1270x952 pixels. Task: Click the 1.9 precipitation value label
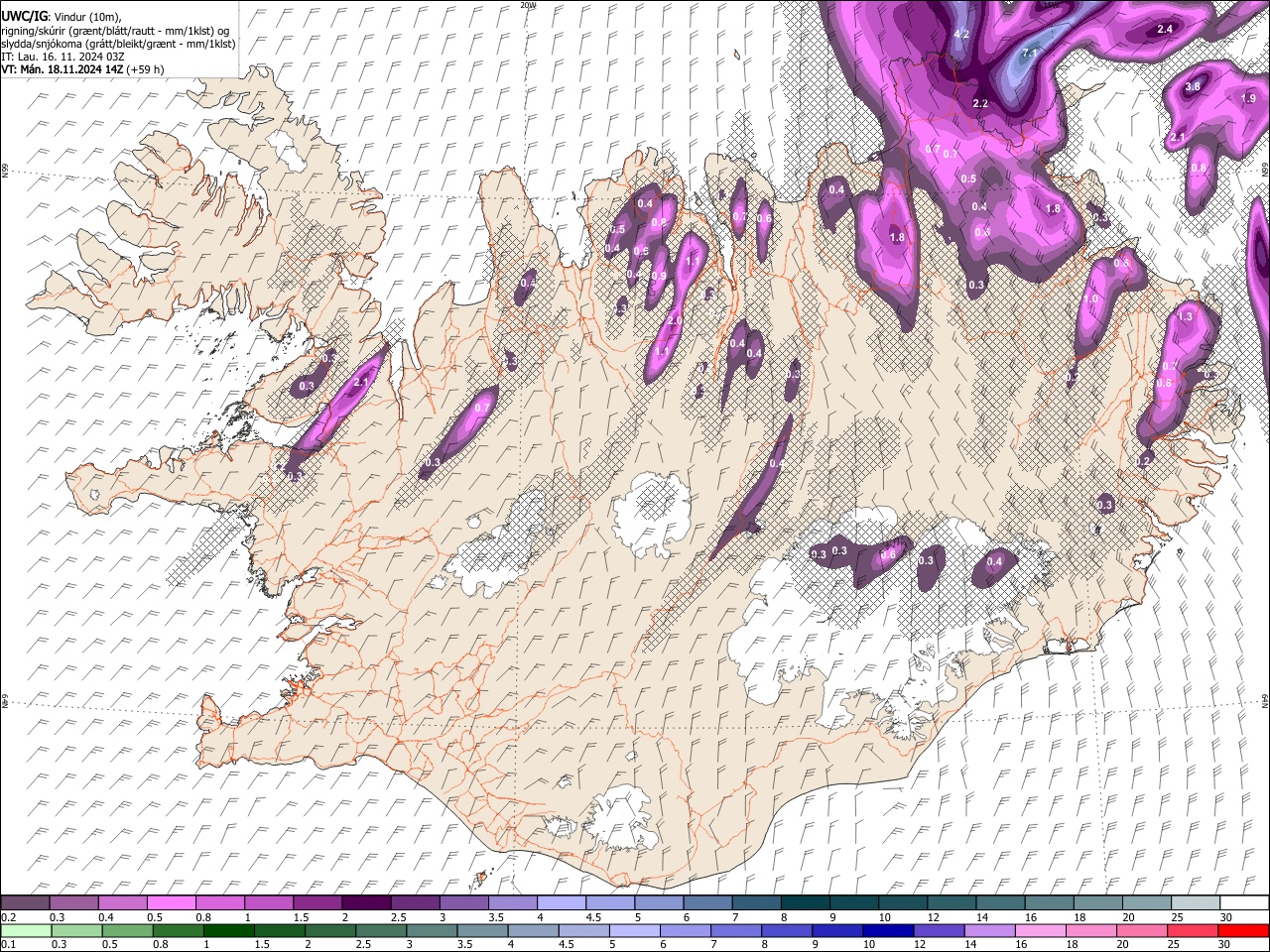(x=1249, y=98)
